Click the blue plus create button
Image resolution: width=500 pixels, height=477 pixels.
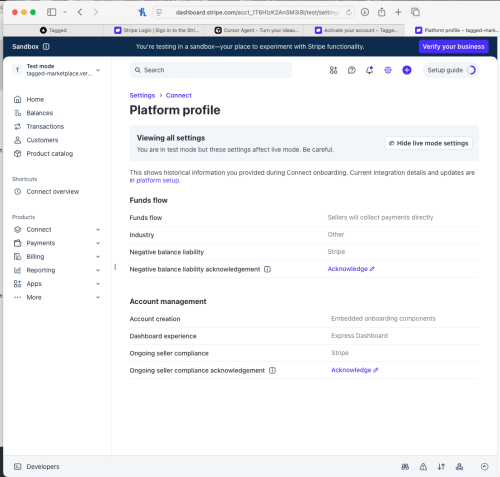[407, 70]
